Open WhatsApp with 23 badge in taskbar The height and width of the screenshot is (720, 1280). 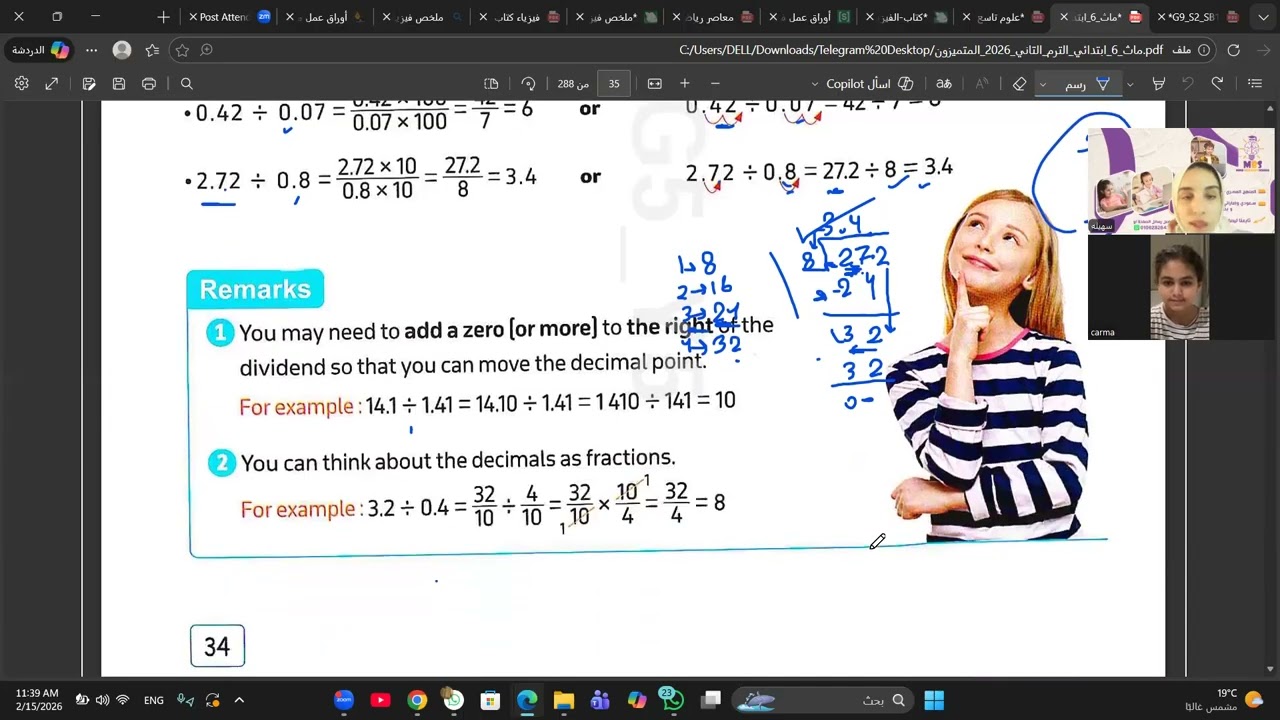coord(672,700)
